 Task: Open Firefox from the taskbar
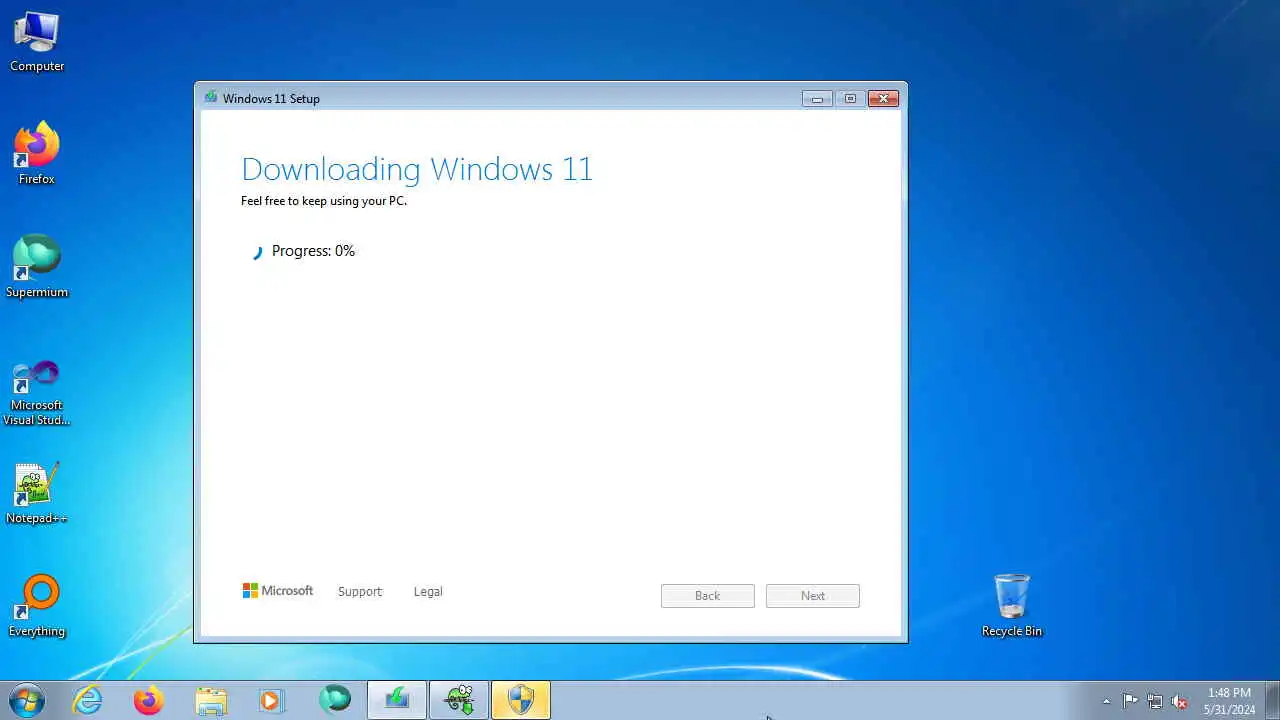(149, 700)
